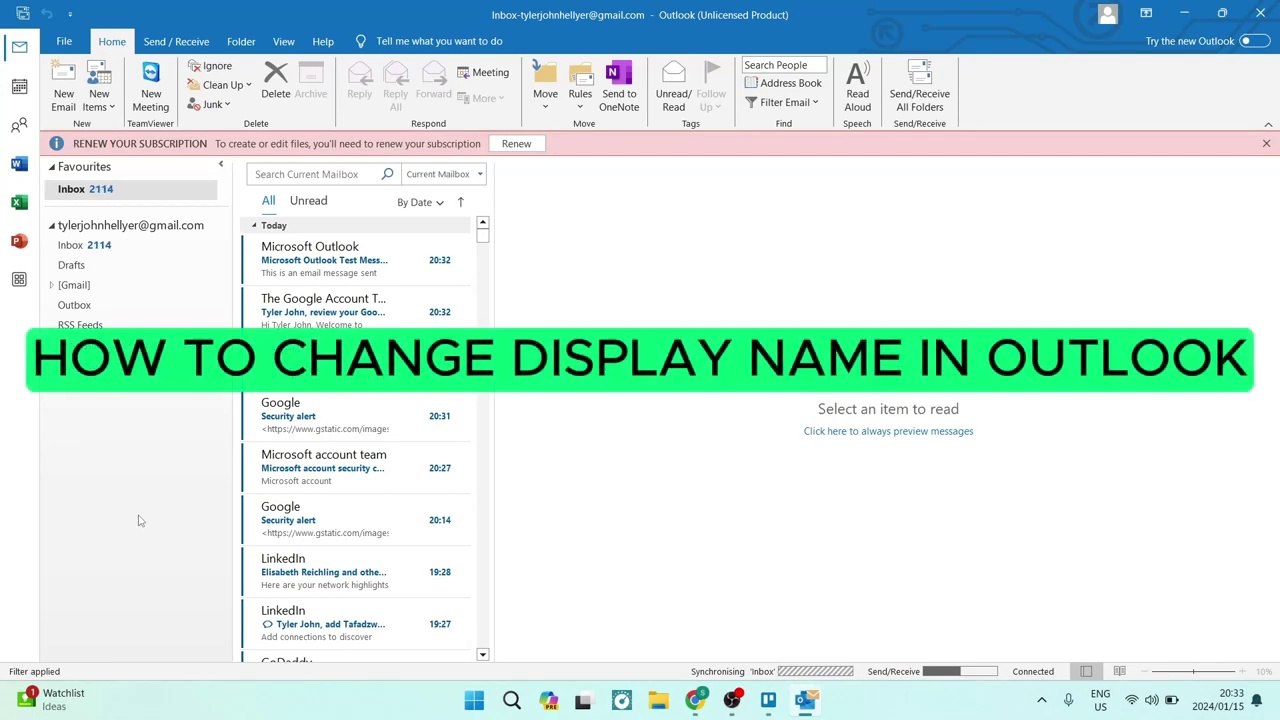This screenshot has width=1280, height=720.
Task: Select the Outbox folder
Action: coord(74,305)
